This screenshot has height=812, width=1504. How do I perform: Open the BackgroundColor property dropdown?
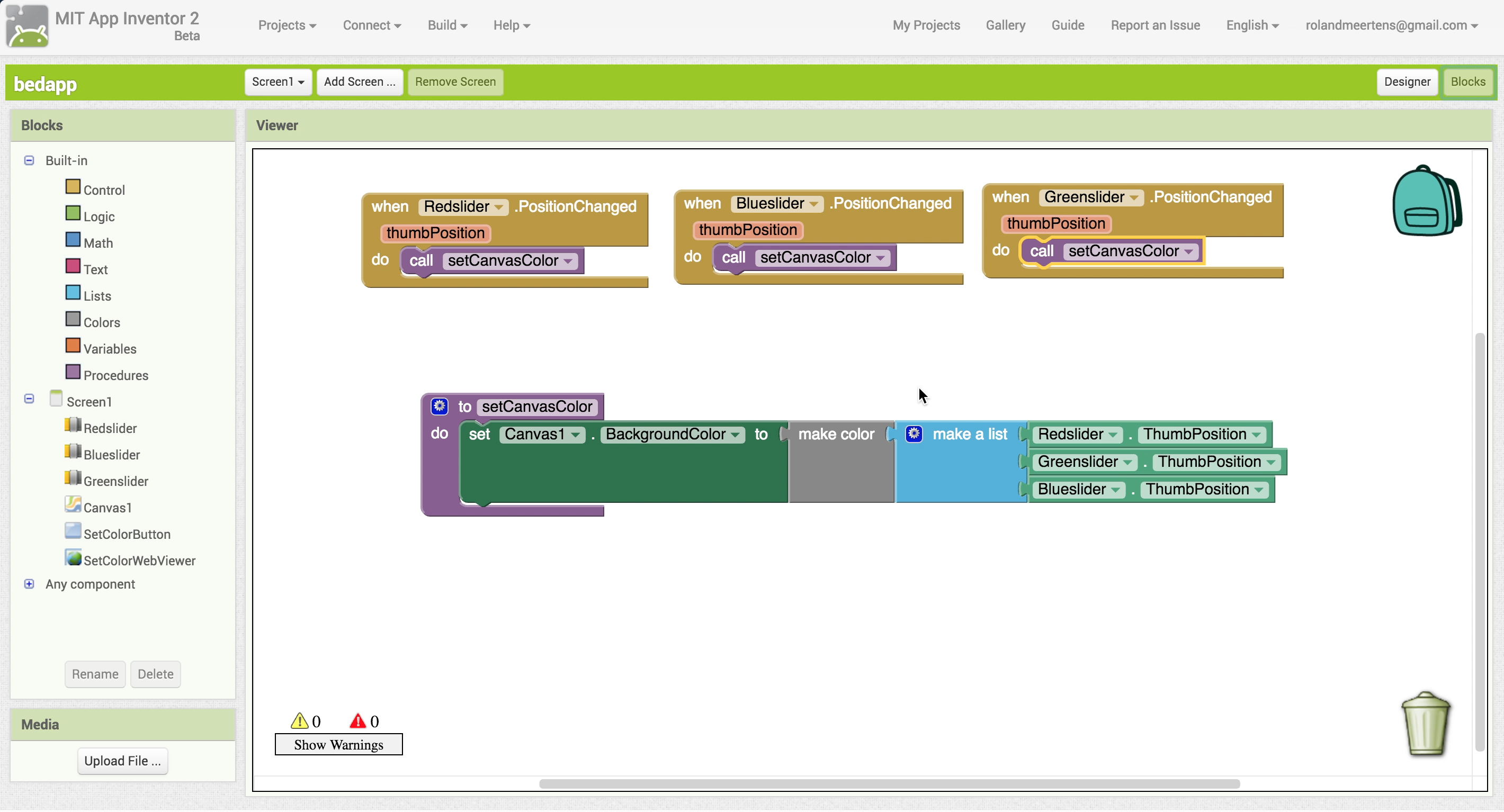tap(672, 434)
